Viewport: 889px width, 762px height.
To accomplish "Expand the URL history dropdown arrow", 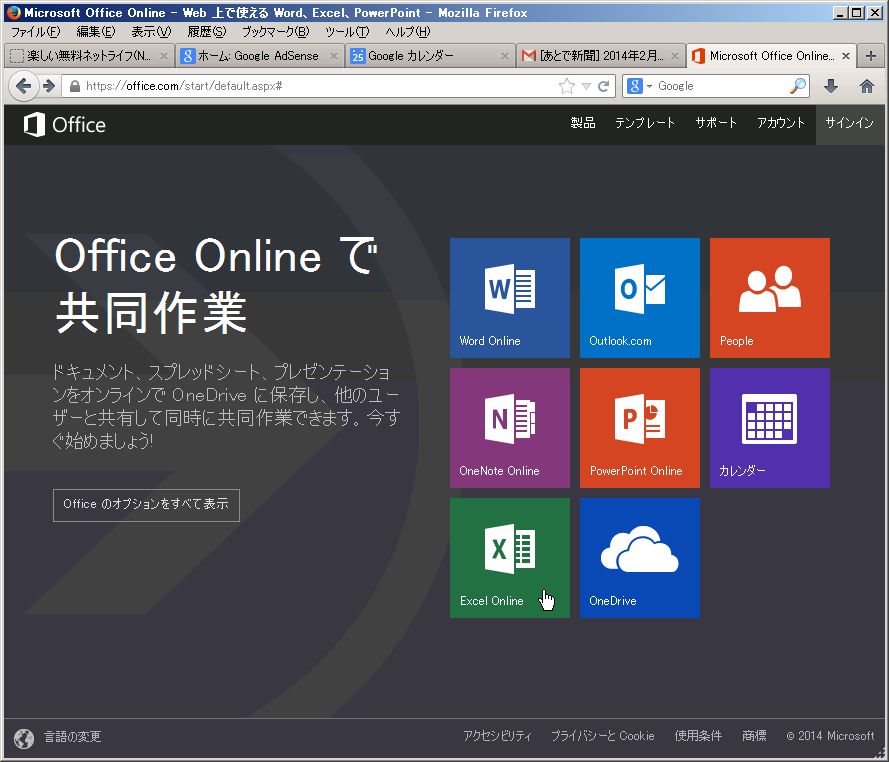I will coord(587,86).
